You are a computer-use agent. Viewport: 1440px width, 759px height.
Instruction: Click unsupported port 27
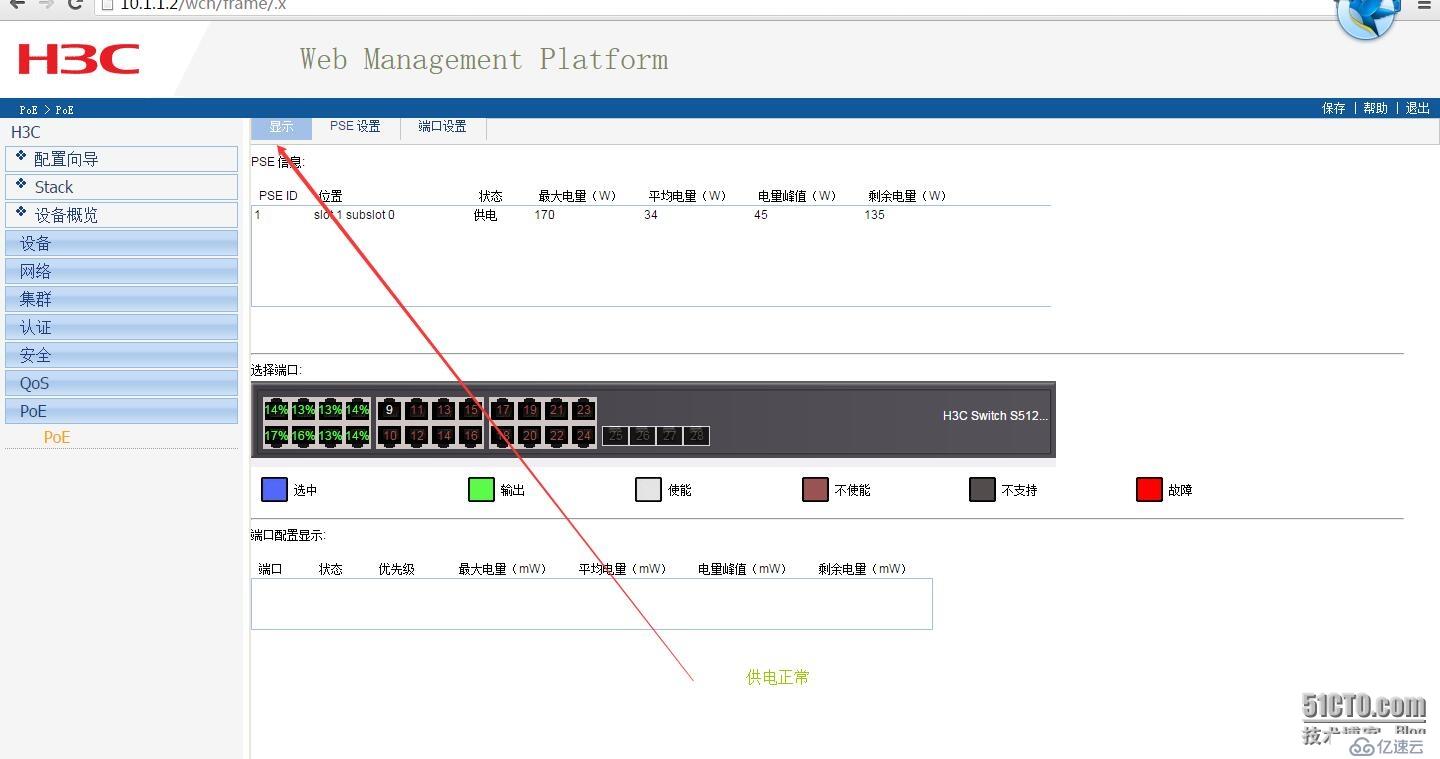pyautogui.click(x=670, y=436)
